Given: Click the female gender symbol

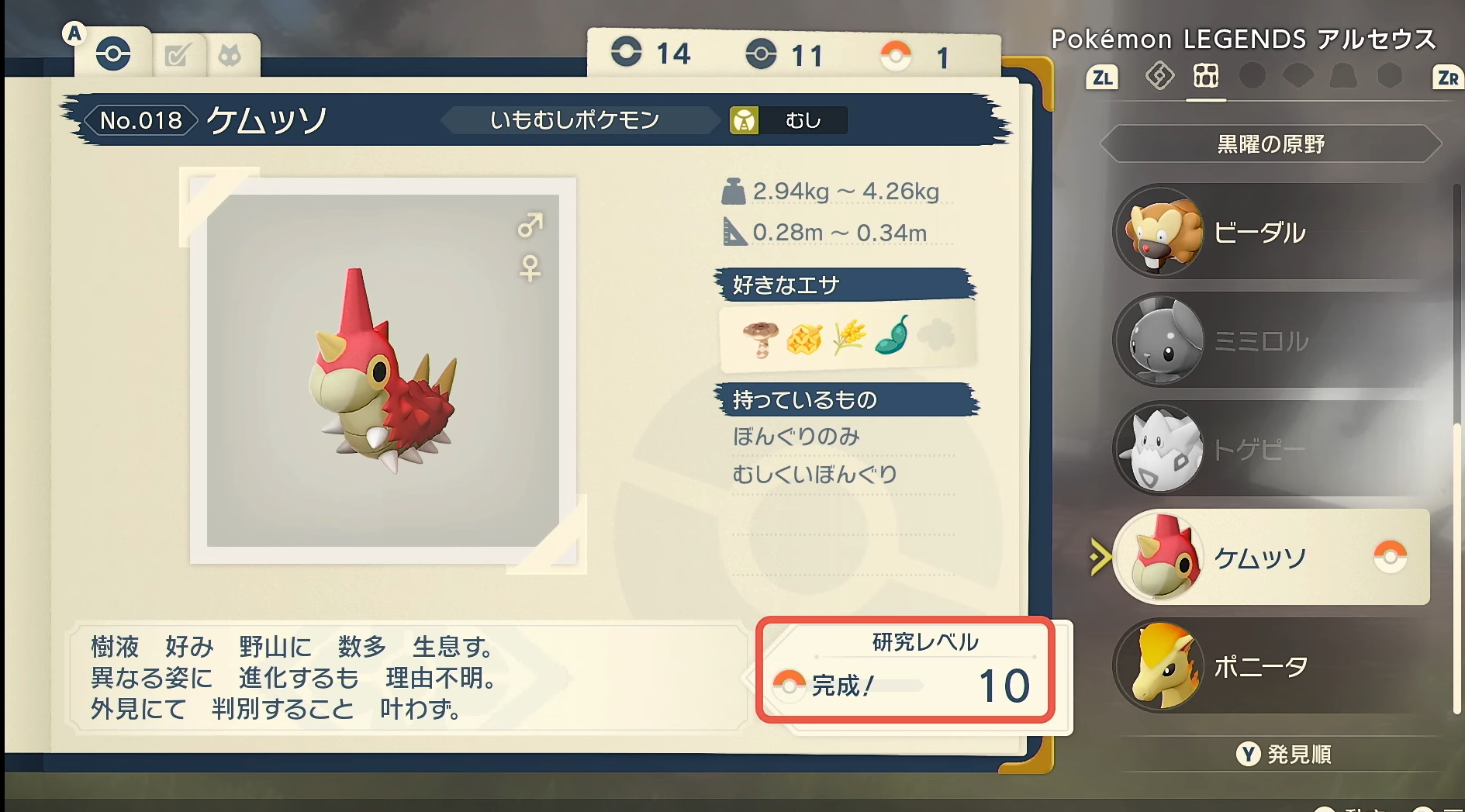Looking at the screenshot, I should coord(530,268).
